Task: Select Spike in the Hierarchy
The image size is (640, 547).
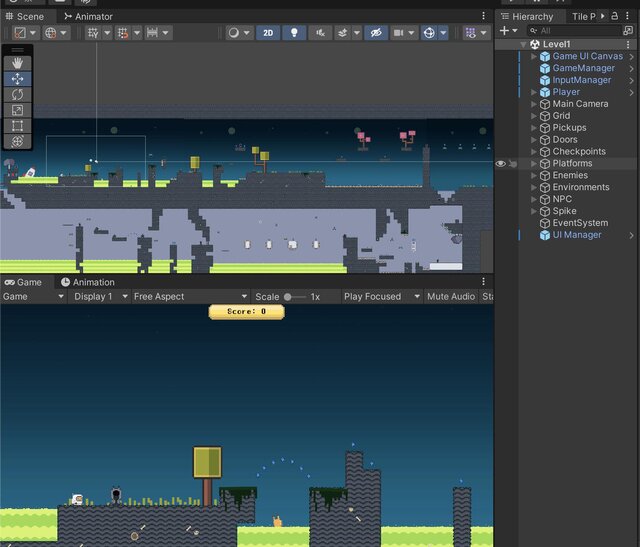Action: click(x=564, y=211)
